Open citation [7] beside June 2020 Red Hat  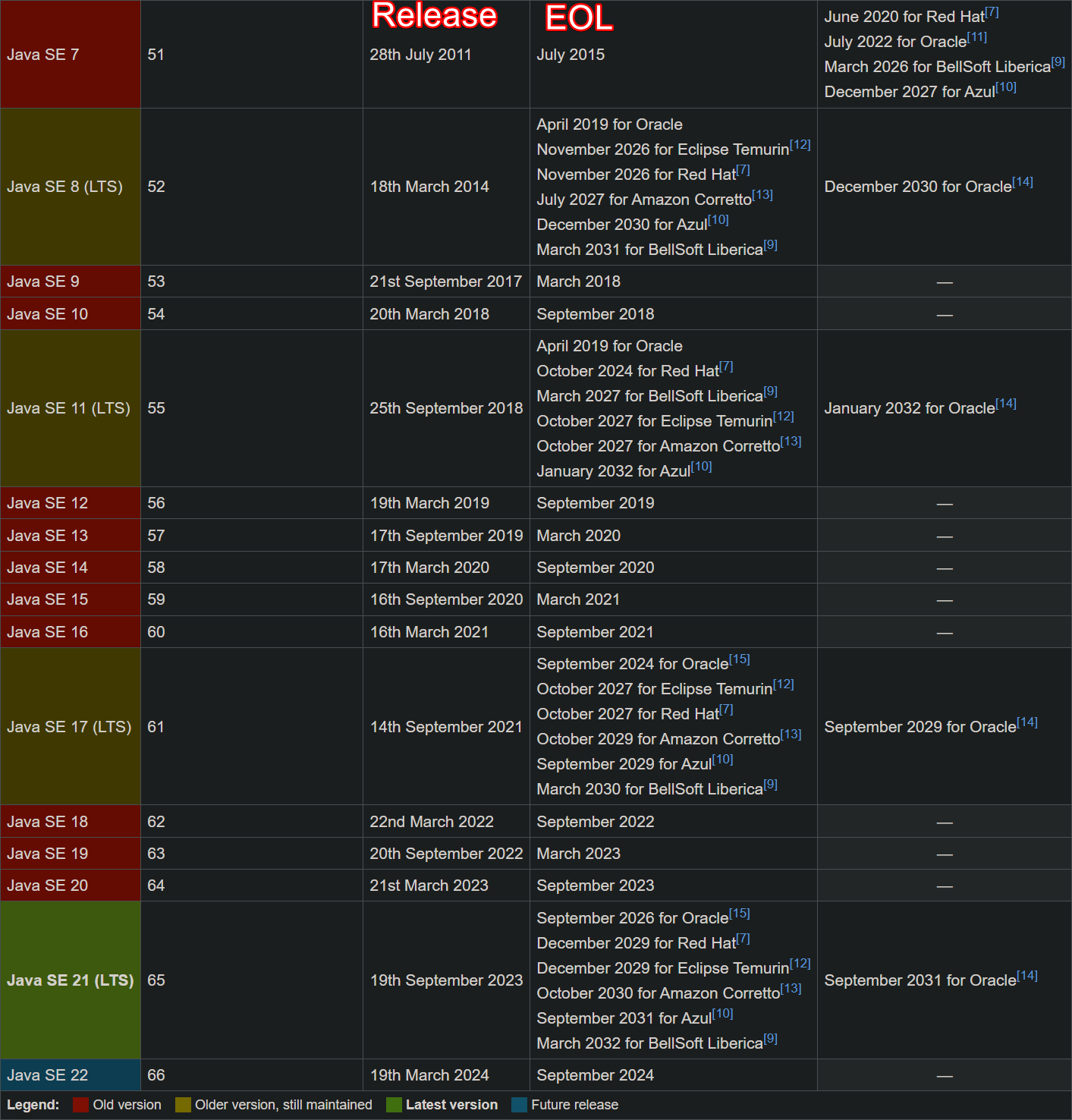click(992, 12)
